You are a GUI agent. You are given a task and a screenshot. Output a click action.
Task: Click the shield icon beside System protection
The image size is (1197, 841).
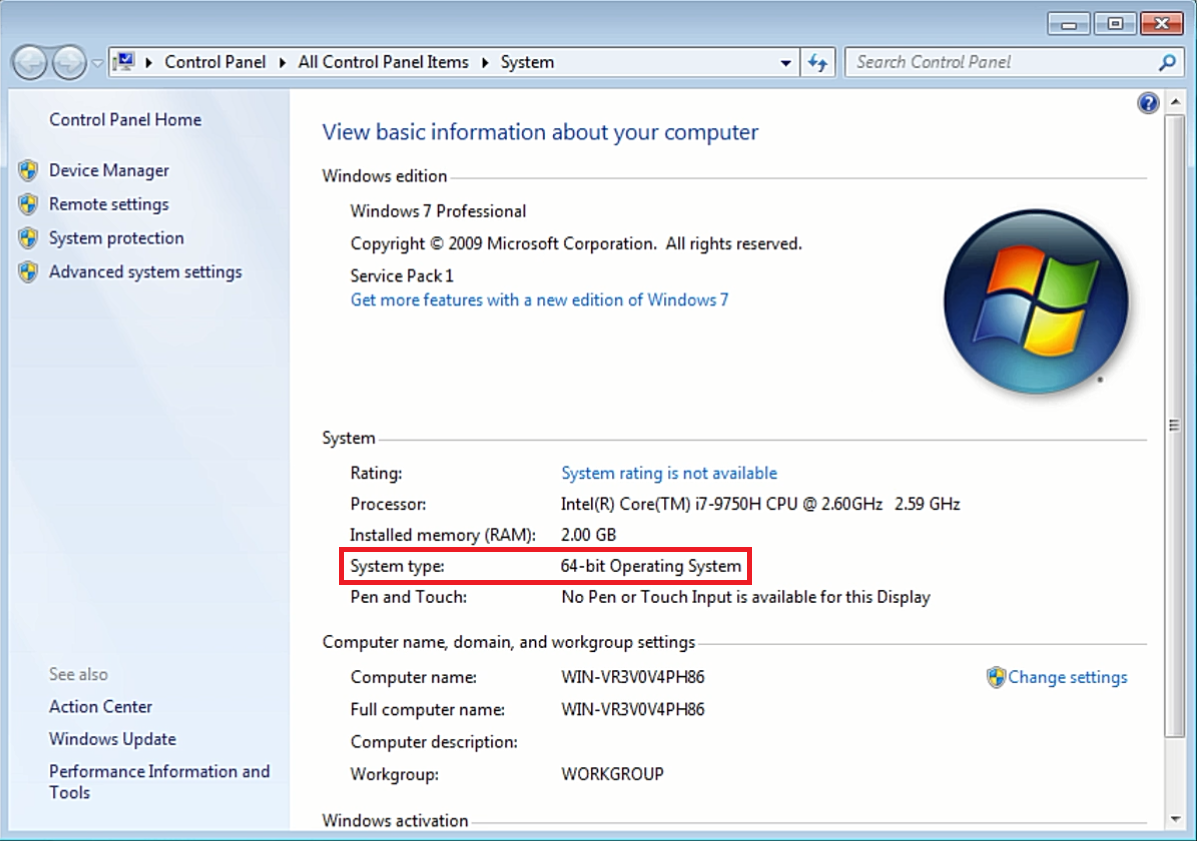[28, 238]
